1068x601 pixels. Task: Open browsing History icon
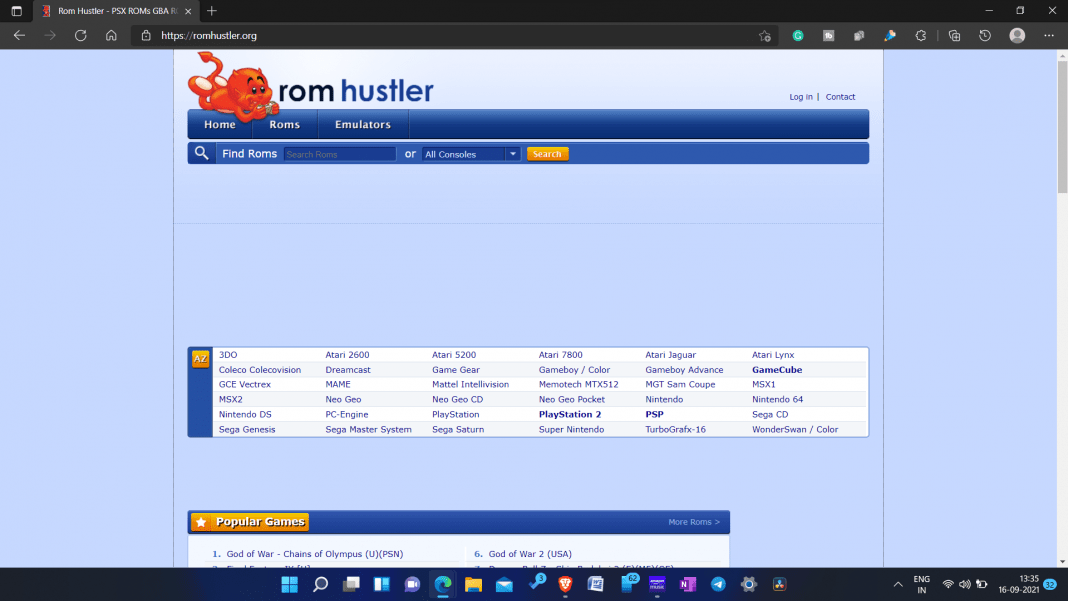985,35
